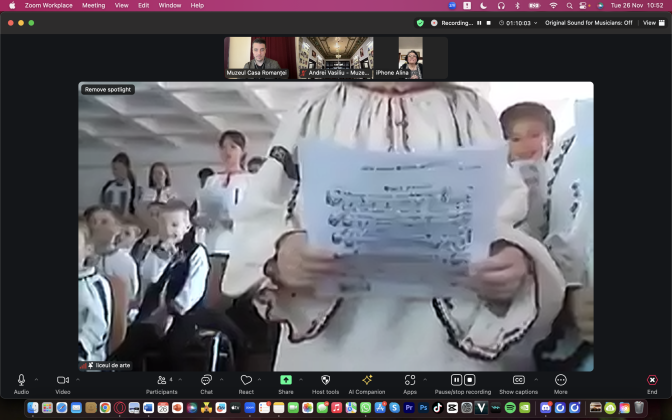Open the More options menu
672x420 pixels.
tap(560, 381)
